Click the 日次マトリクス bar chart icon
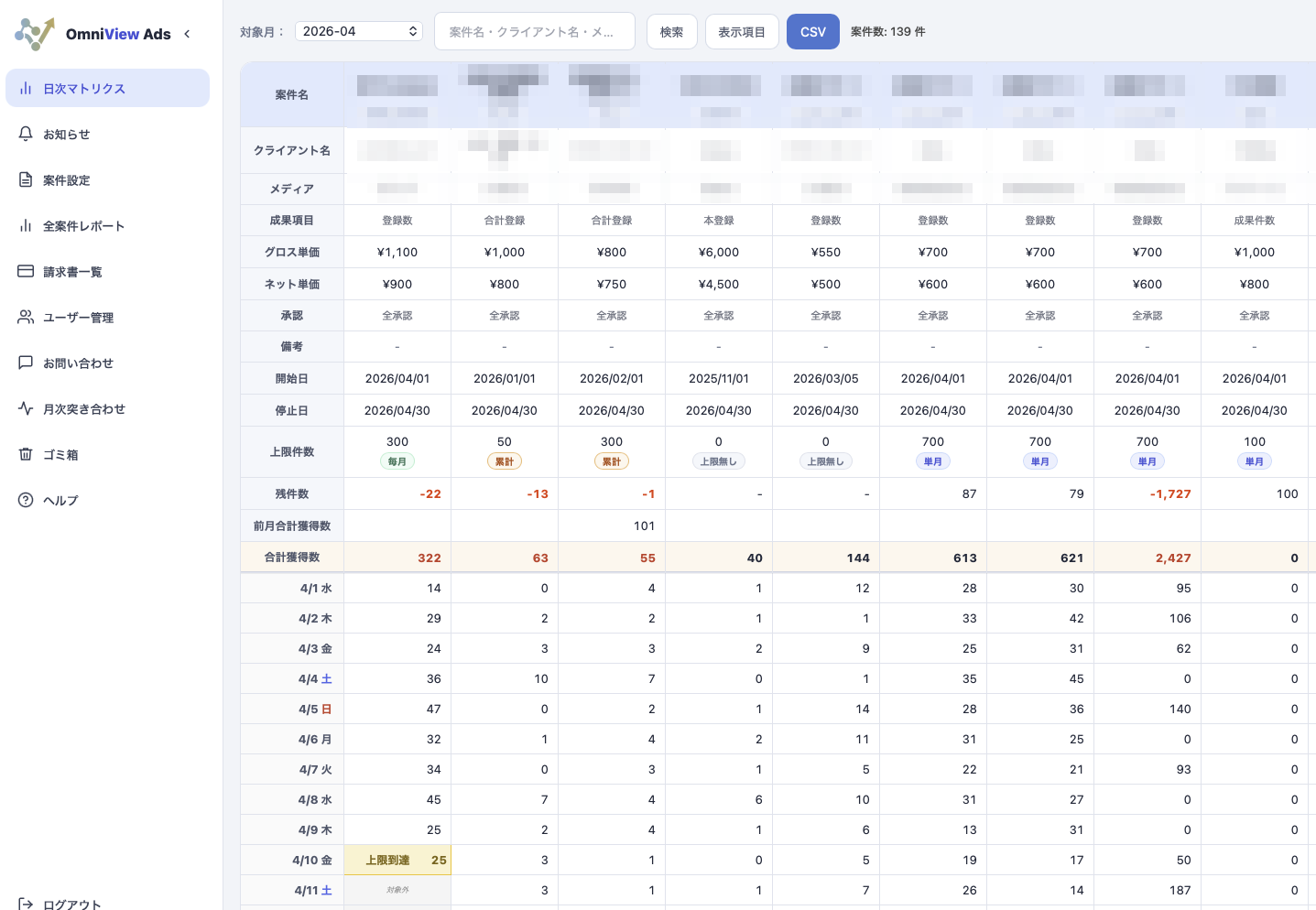 tap(26, 89)
